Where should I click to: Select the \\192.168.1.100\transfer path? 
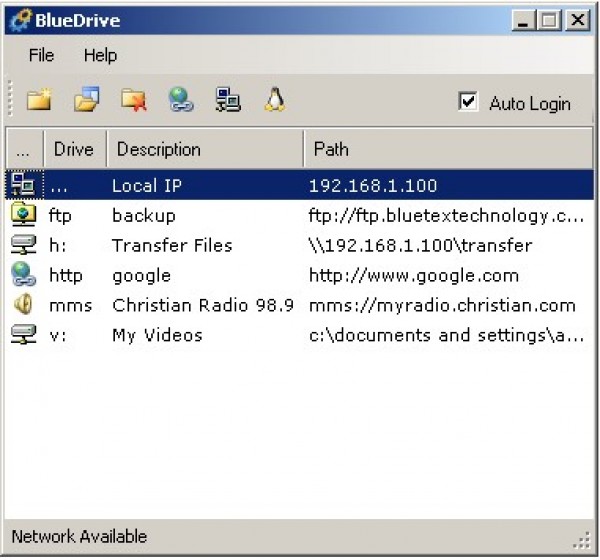click(x=421, y=245)
